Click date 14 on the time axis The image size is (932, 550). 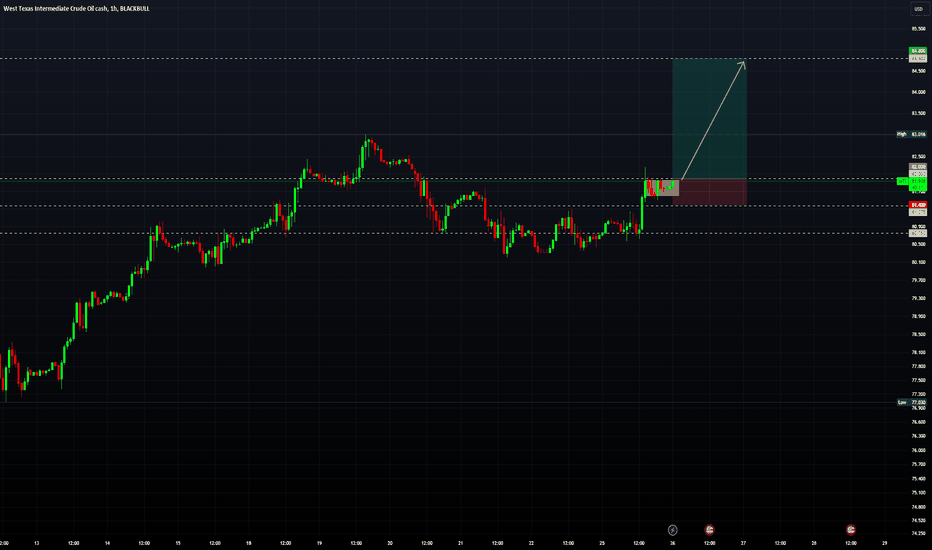[107, 543]
